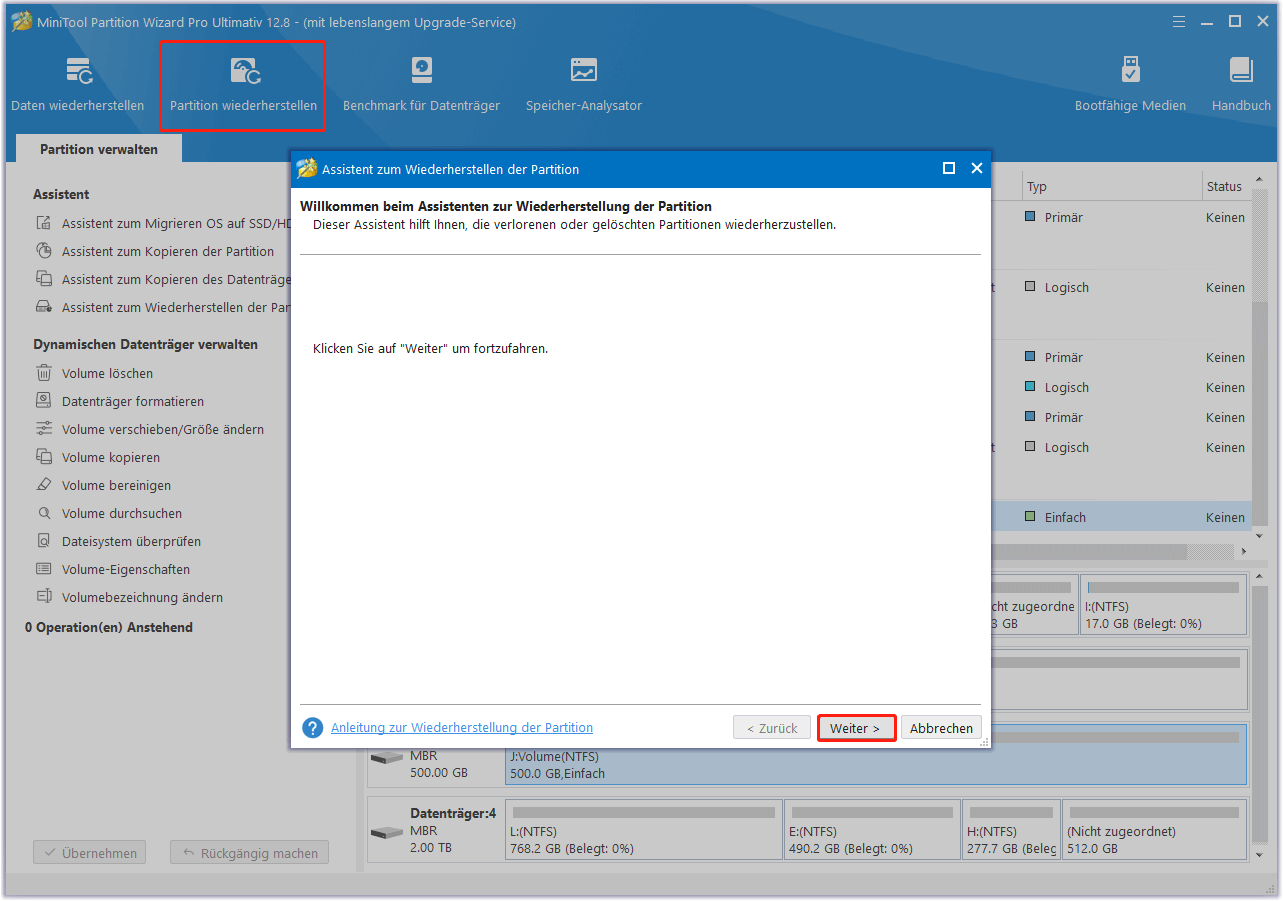Maximize the wizard dialog window
1283x901 pixels.
click(x=949, y=169)
